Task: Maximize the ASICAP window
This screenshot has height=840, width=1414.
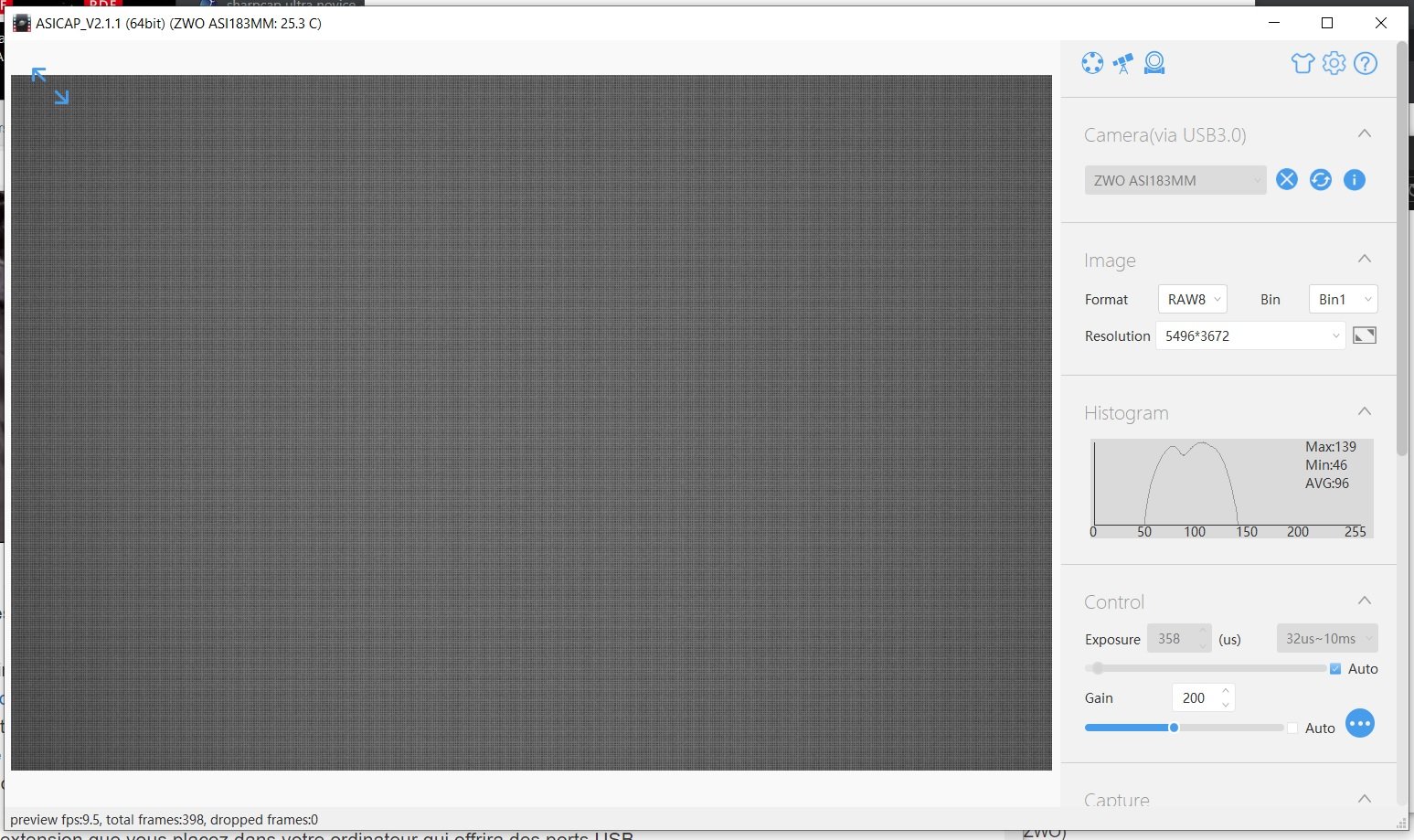Action: point(1327,23)
